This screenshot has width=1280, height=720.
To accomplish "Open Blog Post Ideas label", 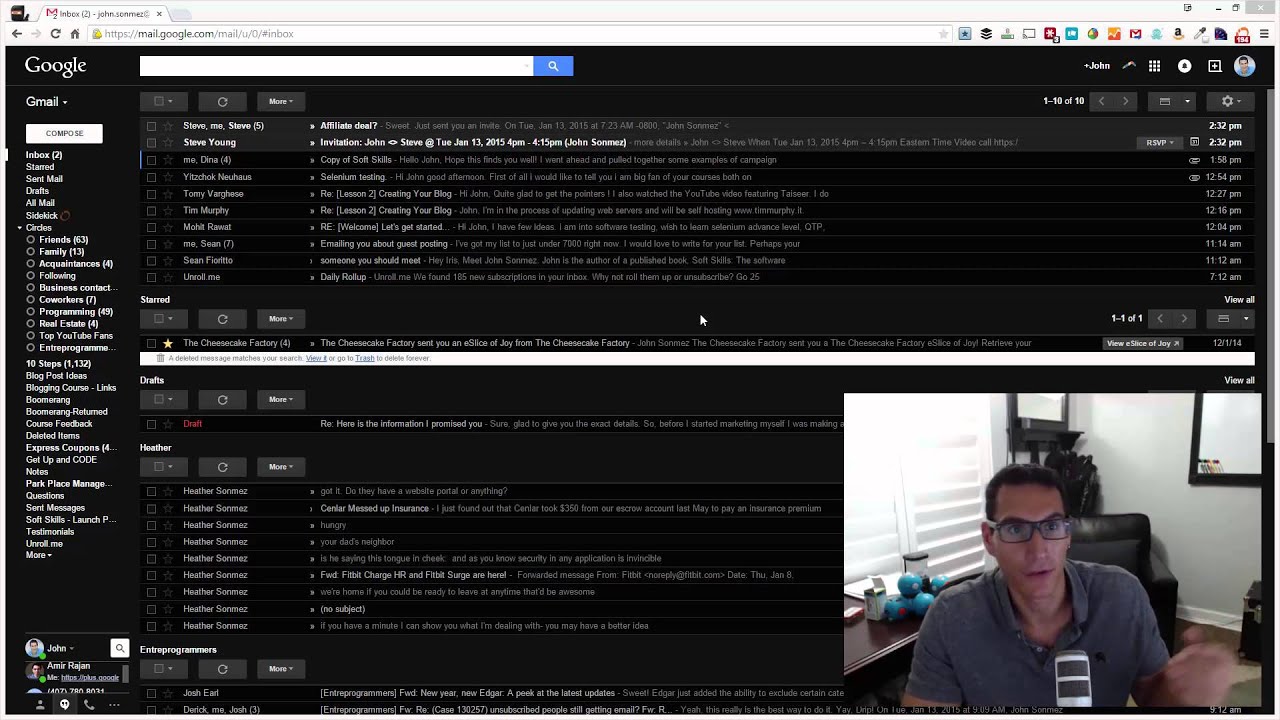I will [56, 376].
